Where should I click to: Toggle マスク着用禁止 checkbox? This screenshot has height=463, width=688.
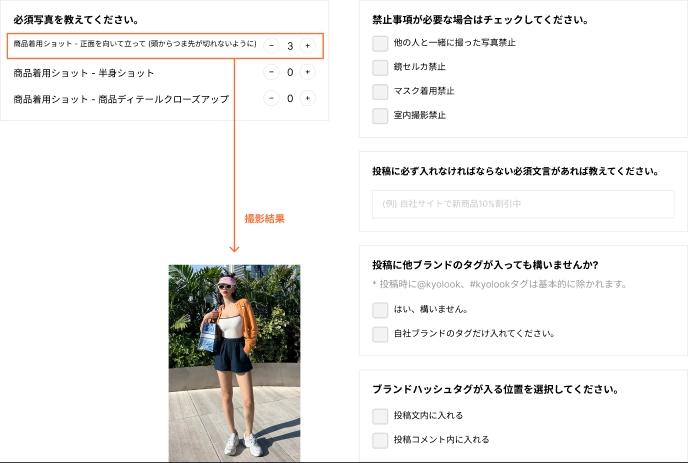(x=380, y=91)
